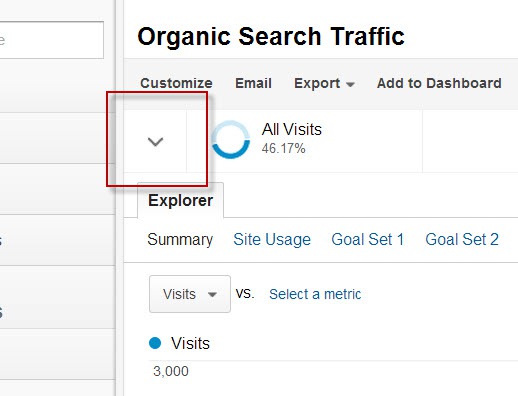Click the empty segment slot beside All Visits
518x396 pixels.
tap(470, 141)
